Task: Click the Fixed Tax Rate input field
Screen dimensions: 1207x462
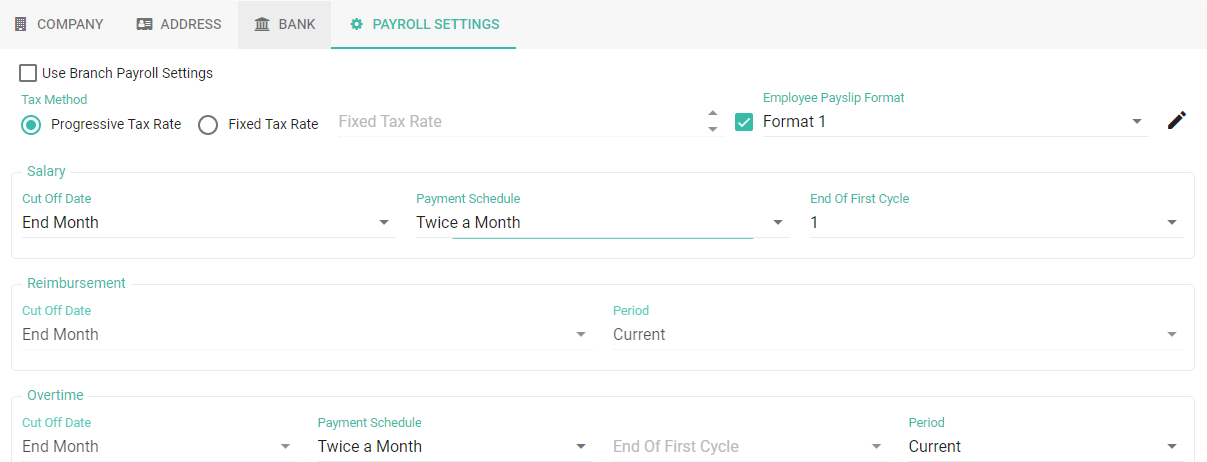Action: tap(518, 122)
